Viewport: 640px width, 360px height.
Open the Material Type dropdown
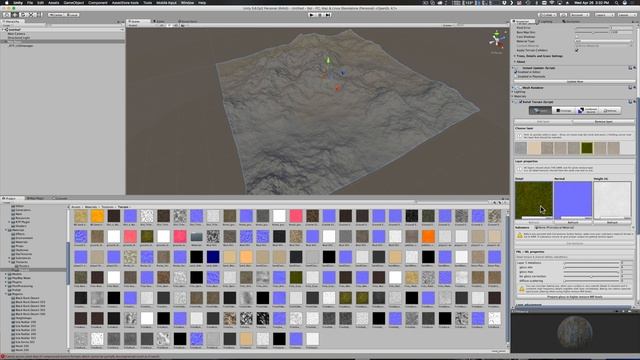point(604,41)
